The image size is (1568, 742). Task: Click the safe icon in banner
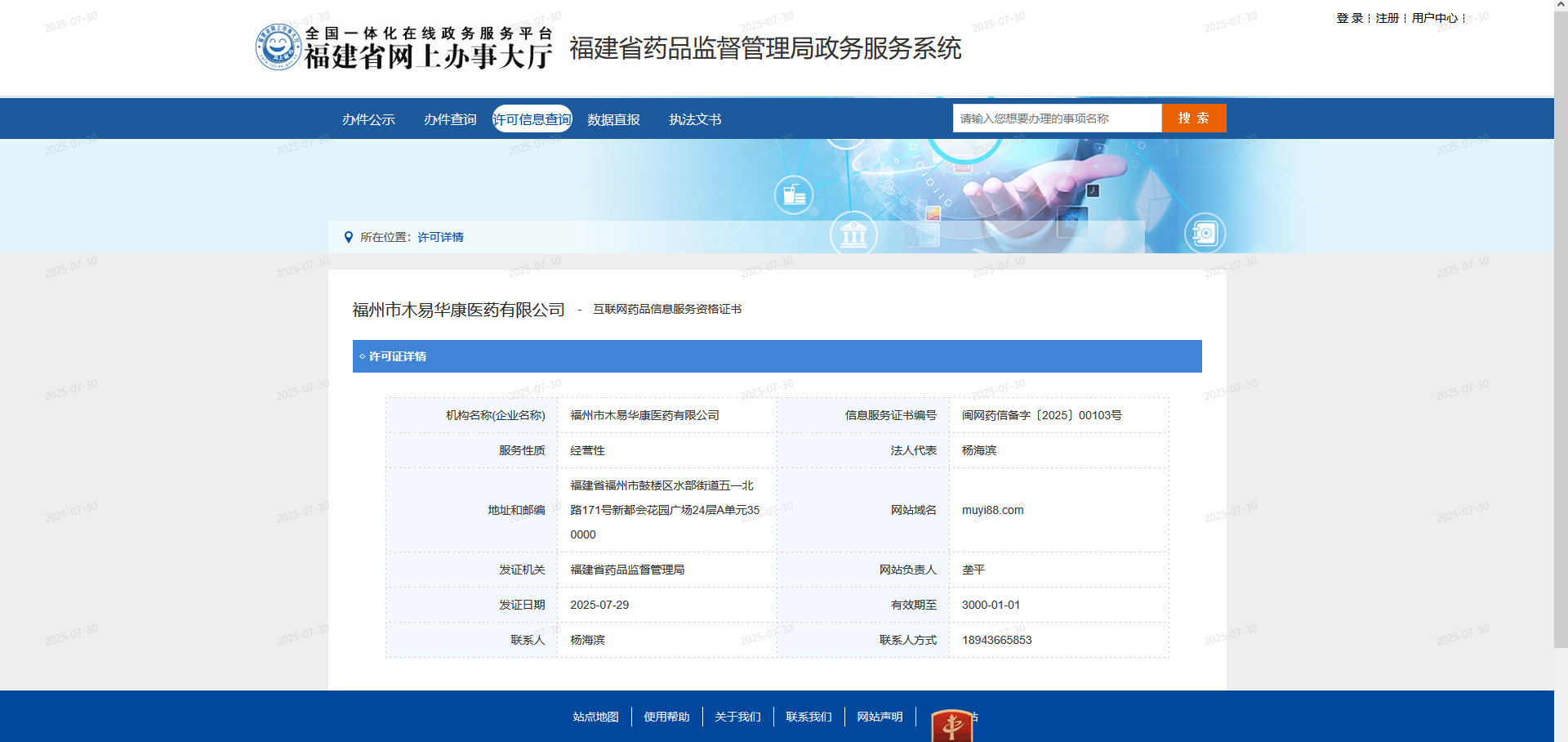coord(1205,234)
